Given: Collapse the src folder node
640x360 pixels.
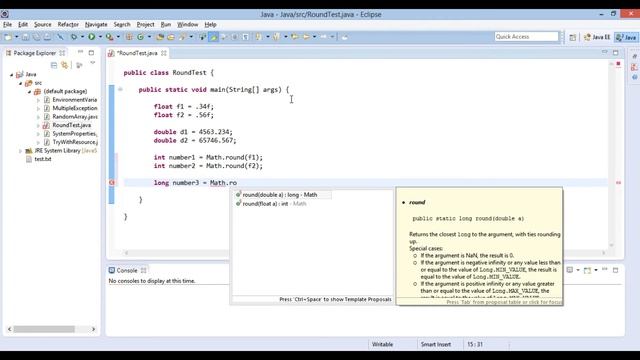Looking at the screenshot, I should (20, 83).
